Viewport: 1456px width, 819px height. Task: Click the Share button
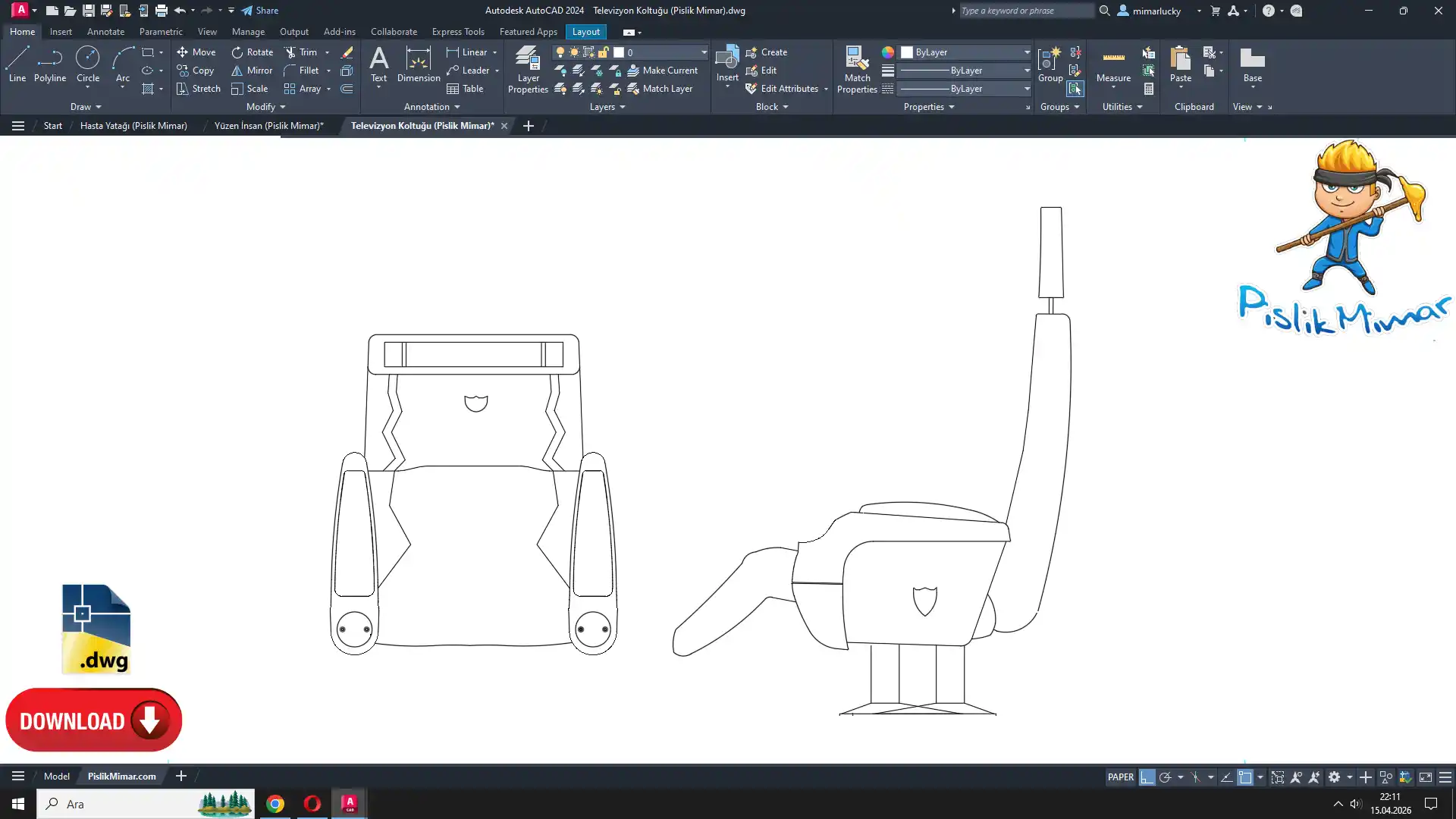click(x=260, y=11)
